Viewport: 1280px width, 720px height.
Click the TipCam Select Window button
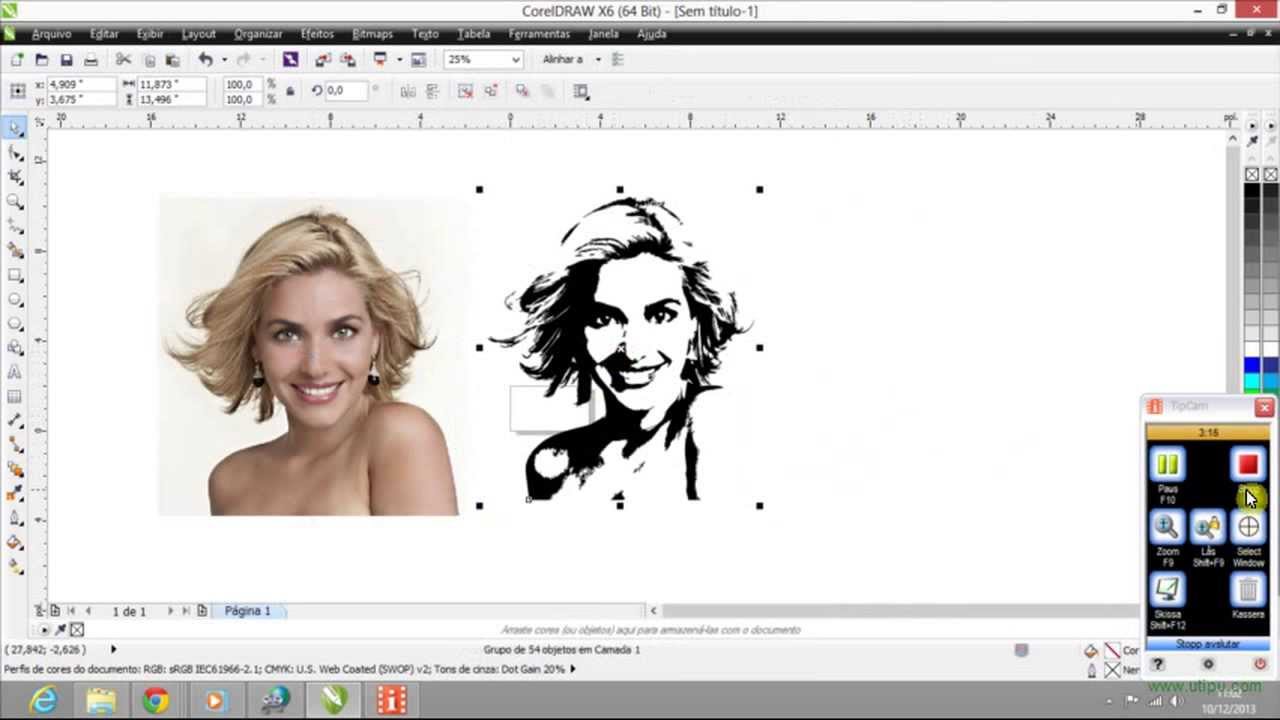(x=1248, y=527)
